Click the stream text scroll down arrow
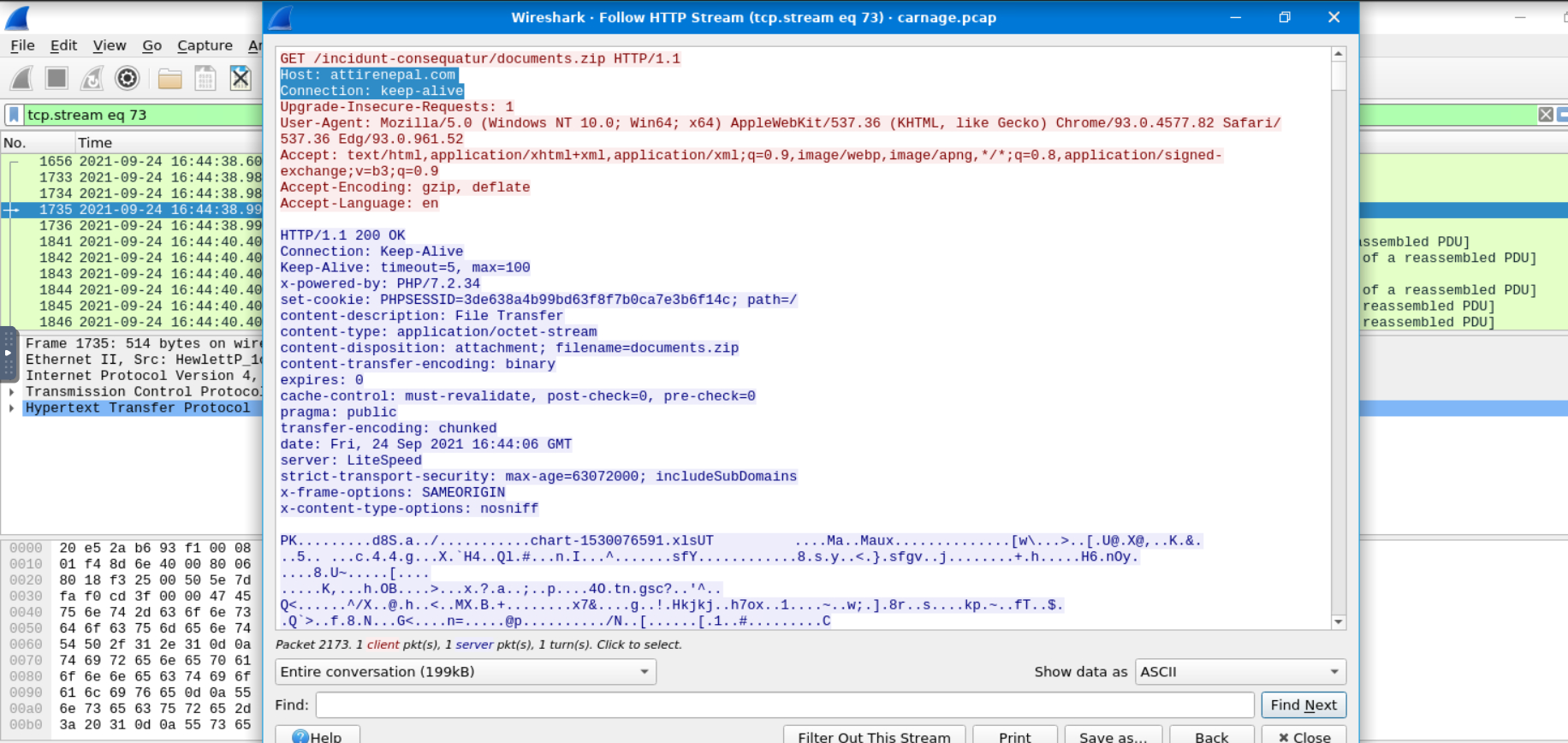The height and width of the screenshot is (743, 1568). pos(1339,622)
